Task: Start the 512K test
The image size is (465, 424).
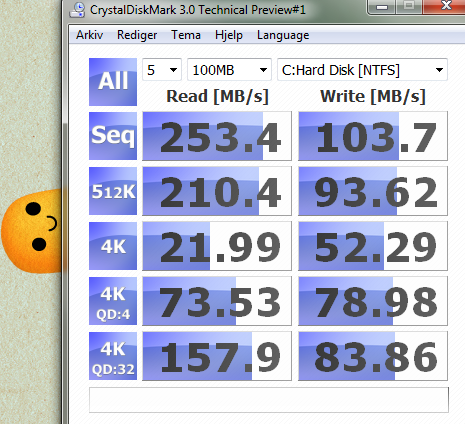Action: (x=113, y=191)
